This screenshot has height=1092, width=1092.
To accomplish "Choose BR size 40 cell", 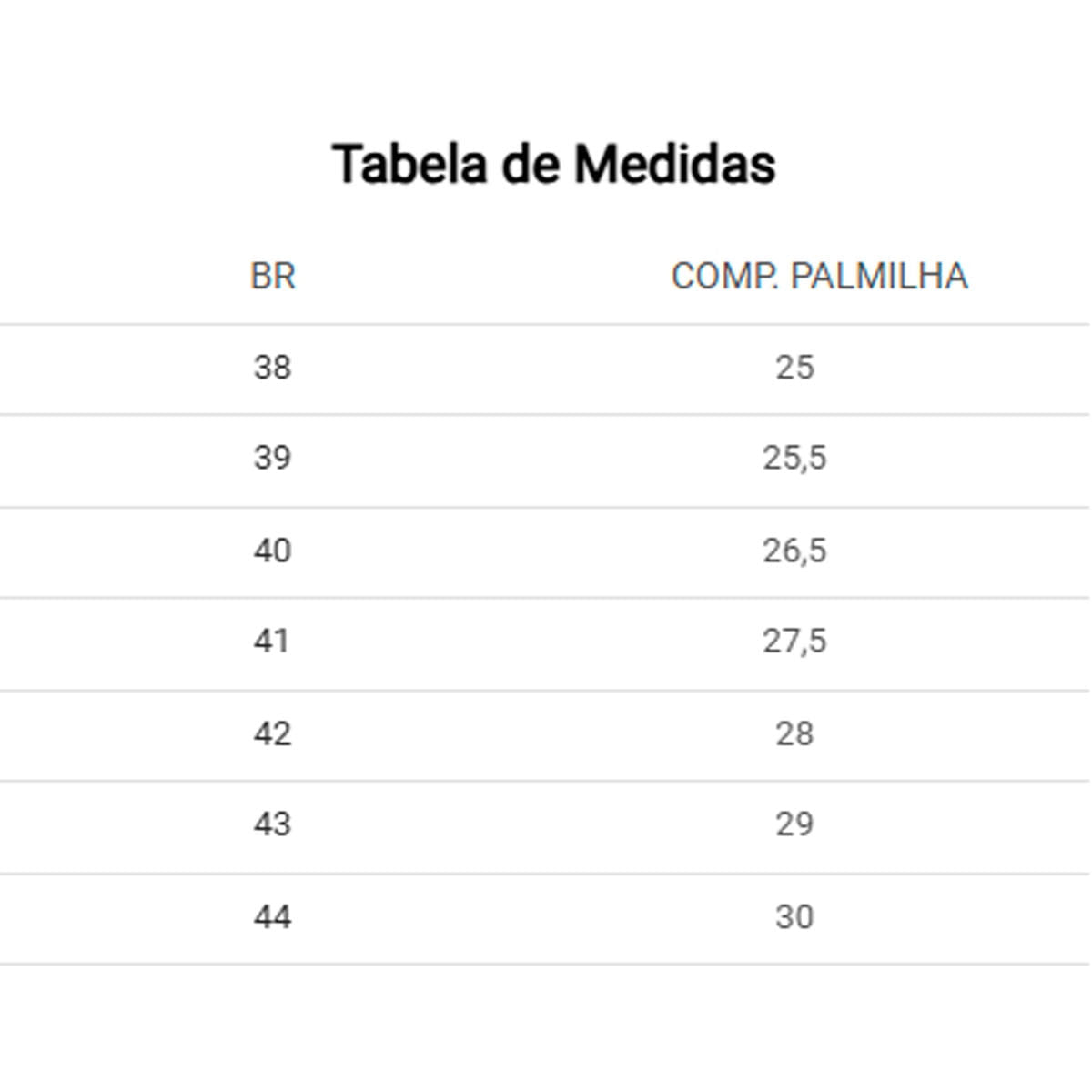I will click(272, 551).
